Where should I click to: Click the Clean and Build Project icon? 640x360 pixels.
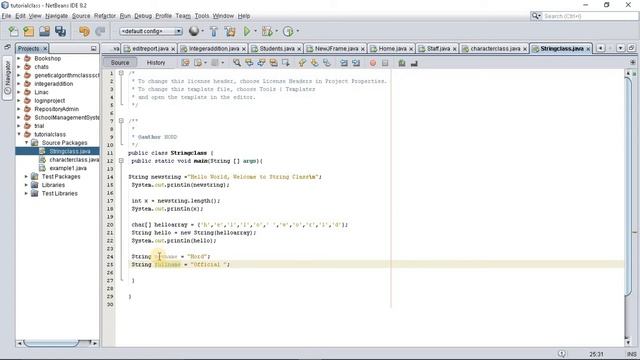[230, 31]
